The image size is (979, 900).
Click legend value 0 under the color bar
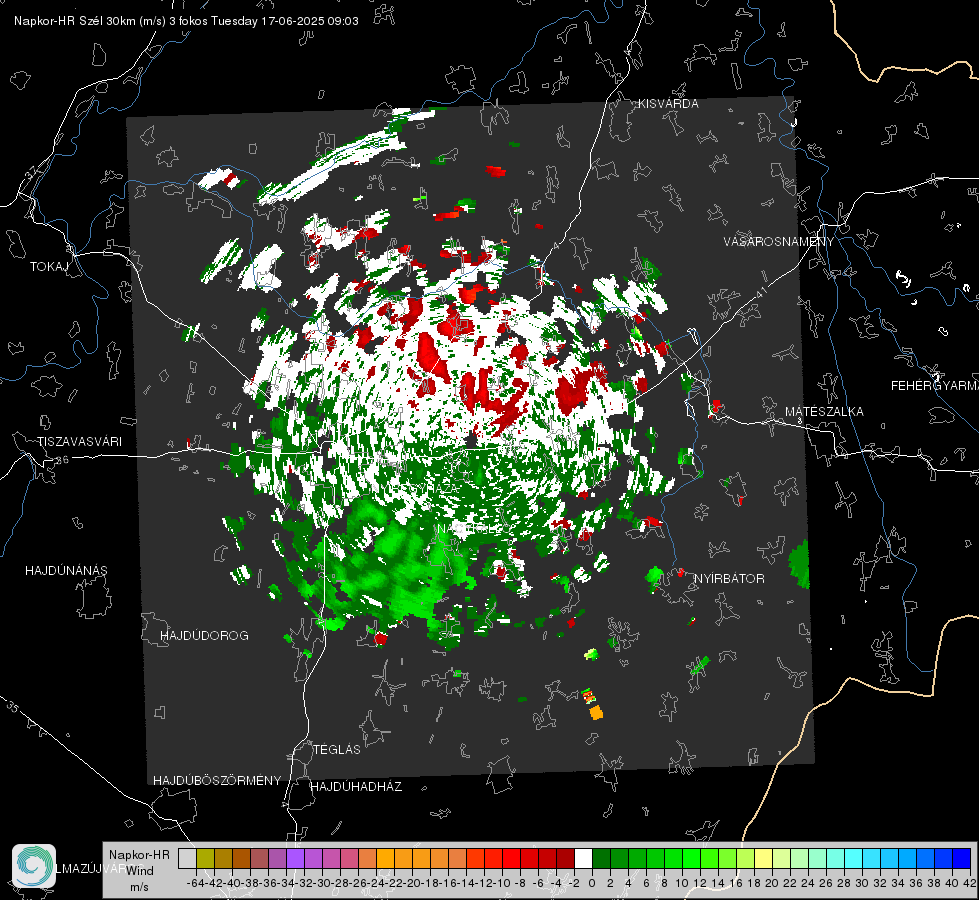[592, 883]
